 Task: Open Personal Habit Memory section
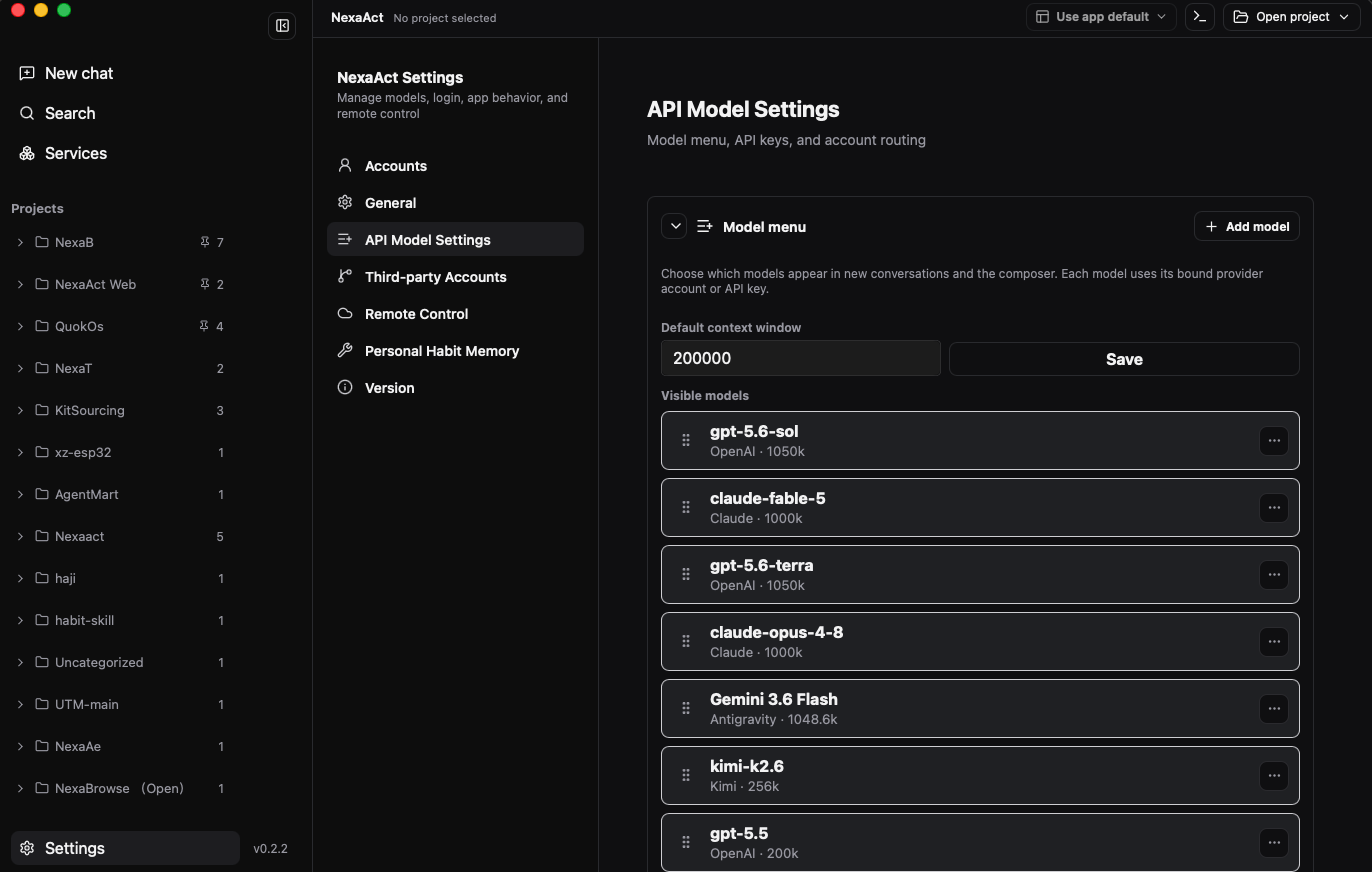click(x=455, y=351)
